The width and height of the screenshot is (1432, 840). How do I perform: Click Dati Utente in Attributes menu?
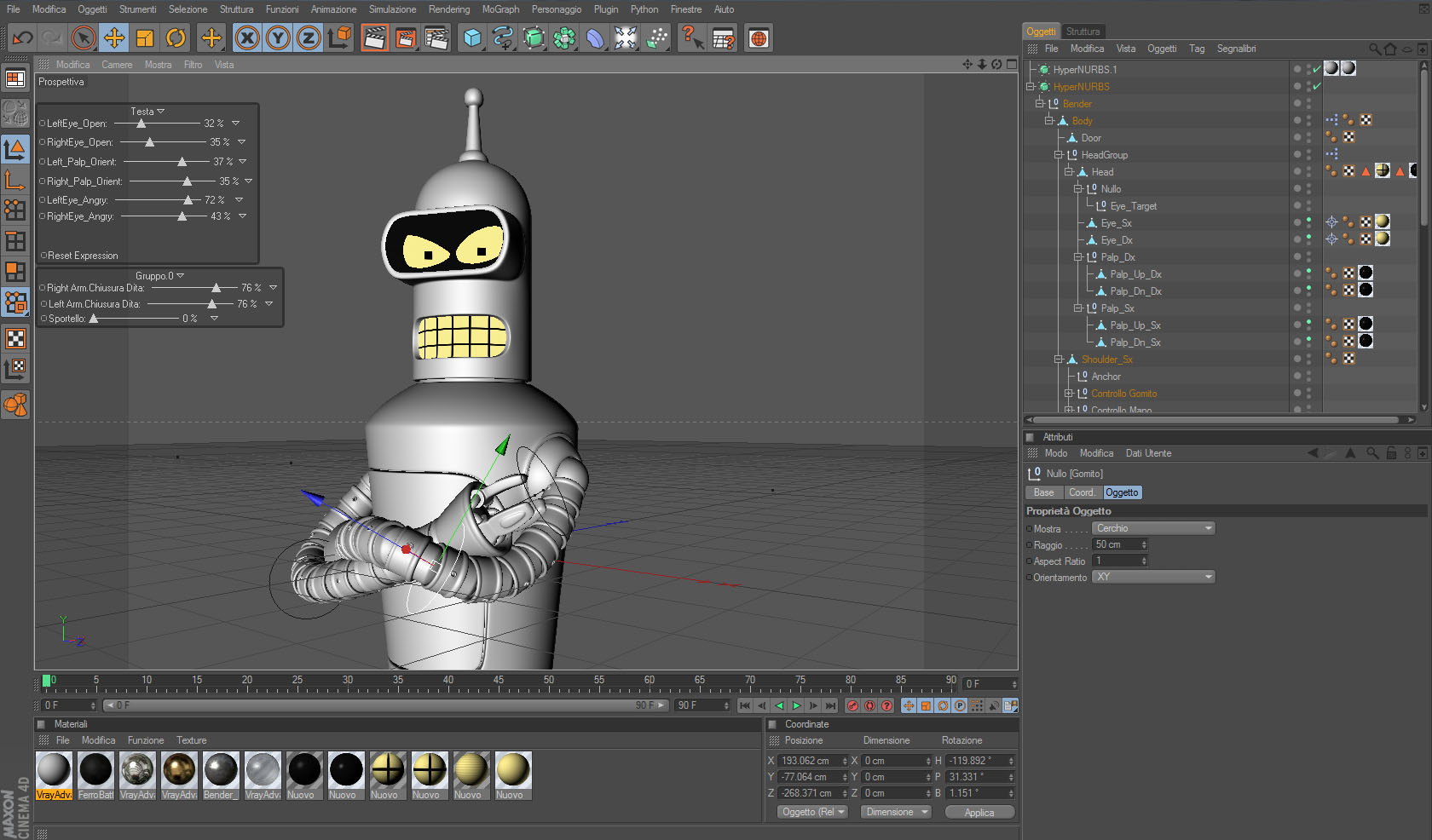tap(1148, 453)
